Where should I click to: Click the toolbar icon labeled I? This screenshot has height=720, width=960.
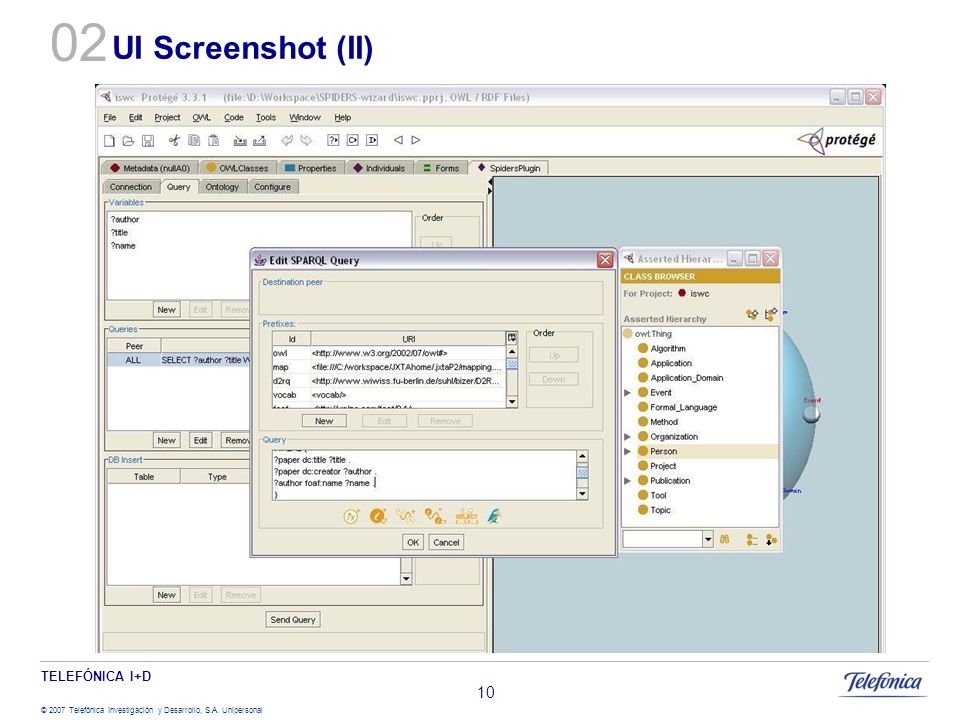372,140
